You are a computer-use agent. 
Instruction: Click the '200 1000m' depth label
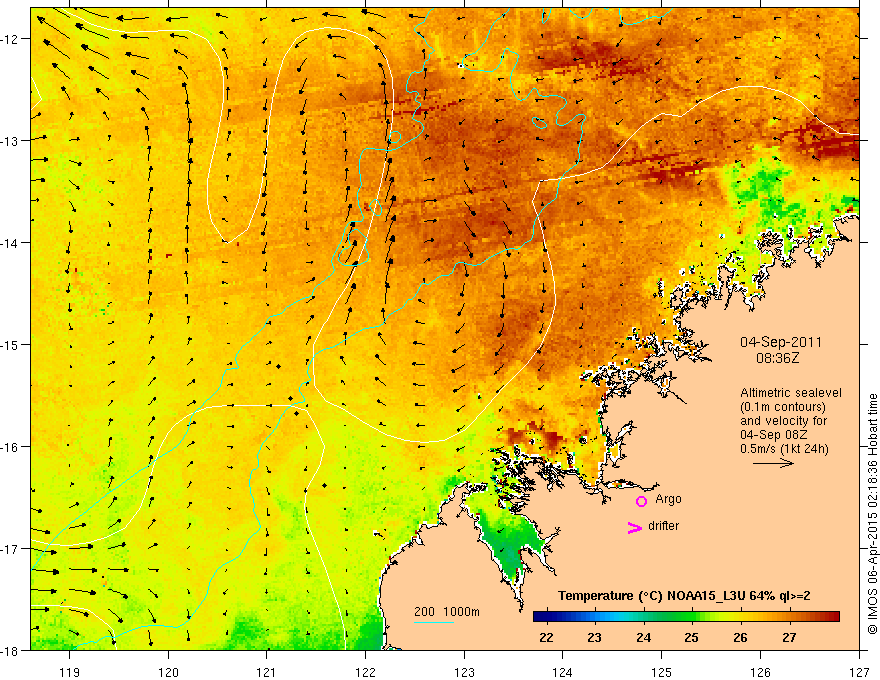coord(447,612)
